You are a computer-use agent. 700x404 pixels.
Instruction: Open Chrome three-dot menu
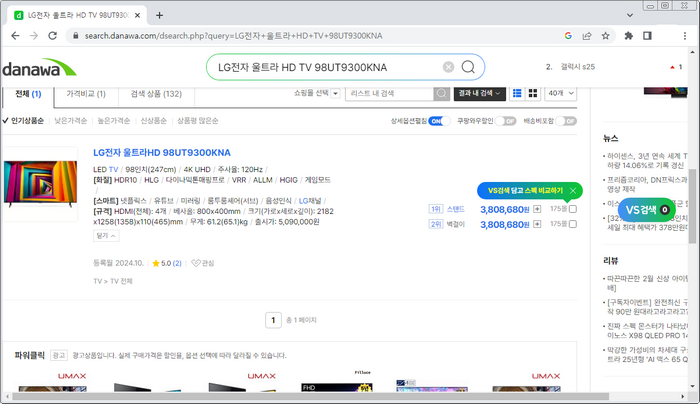pyautogui.click(x=685, y=36)
